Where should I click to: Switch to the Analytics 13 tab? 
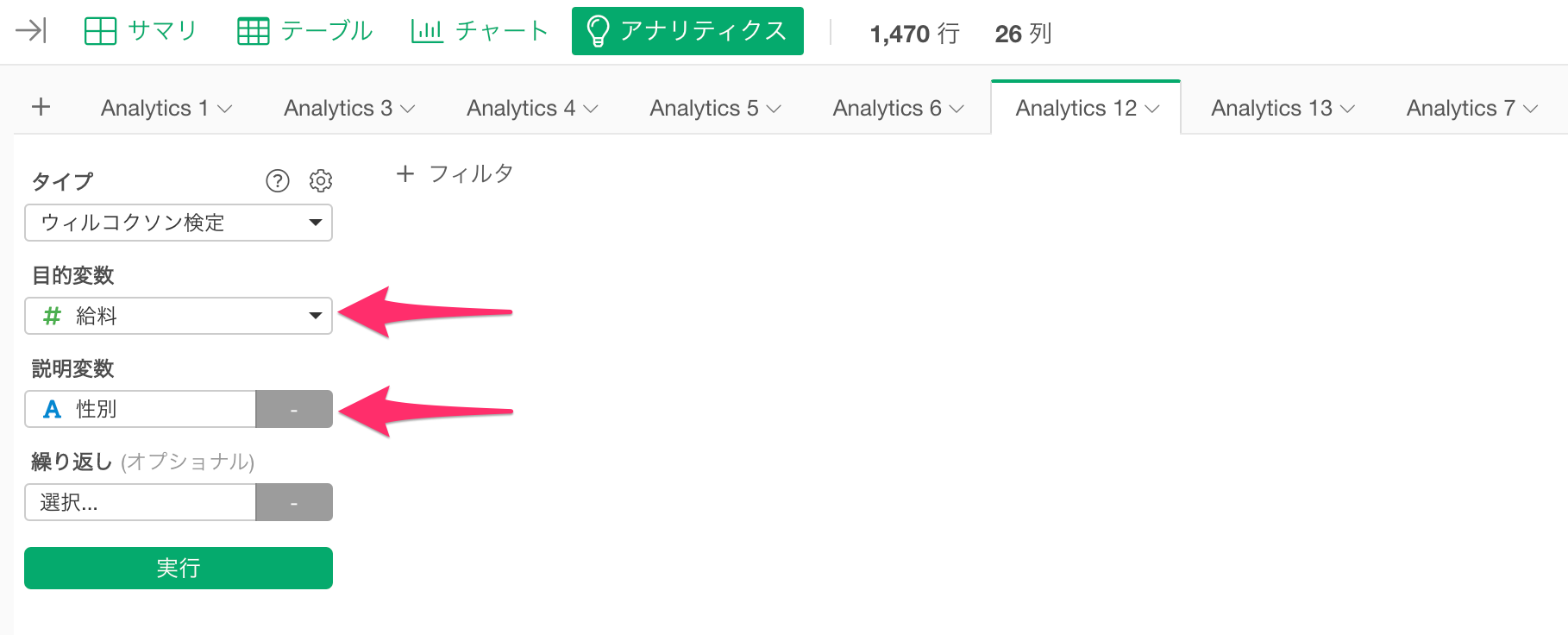coord(1283,108)
